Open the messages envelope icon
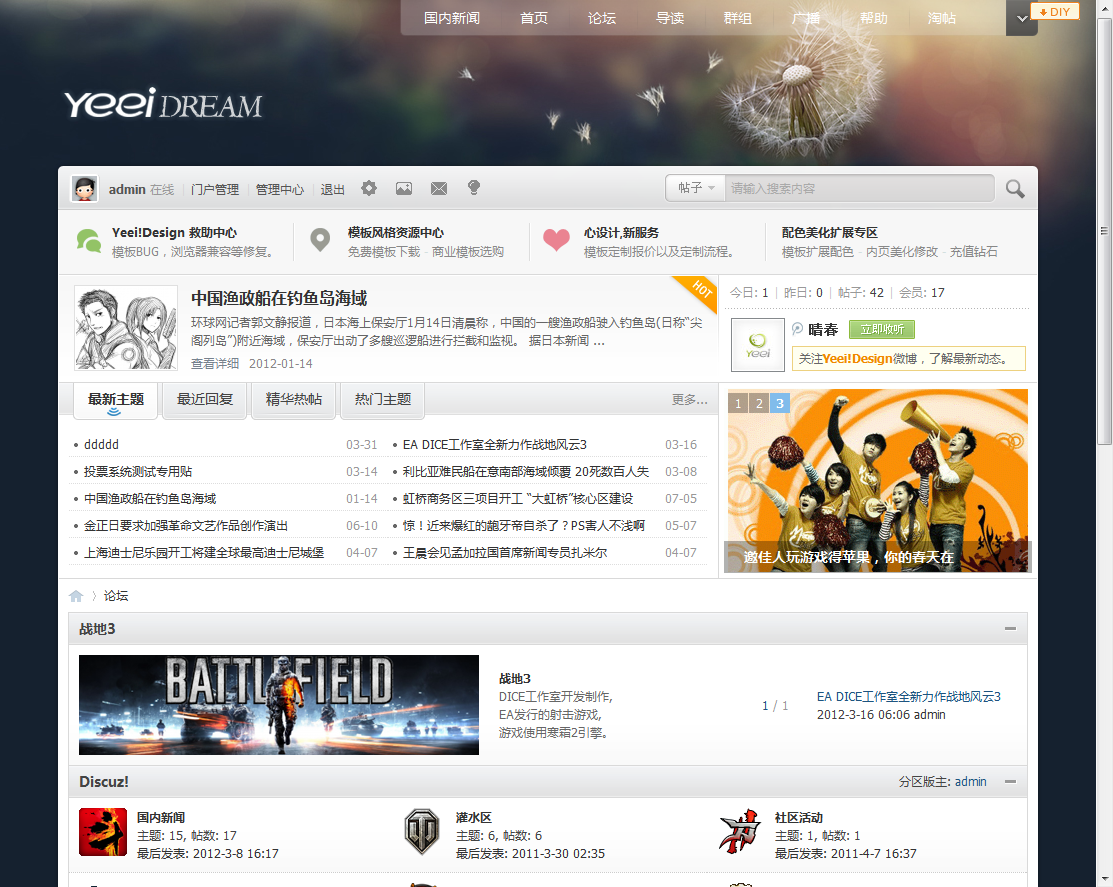The width and height of the screenshot is (1113, 887). (439, 188)
